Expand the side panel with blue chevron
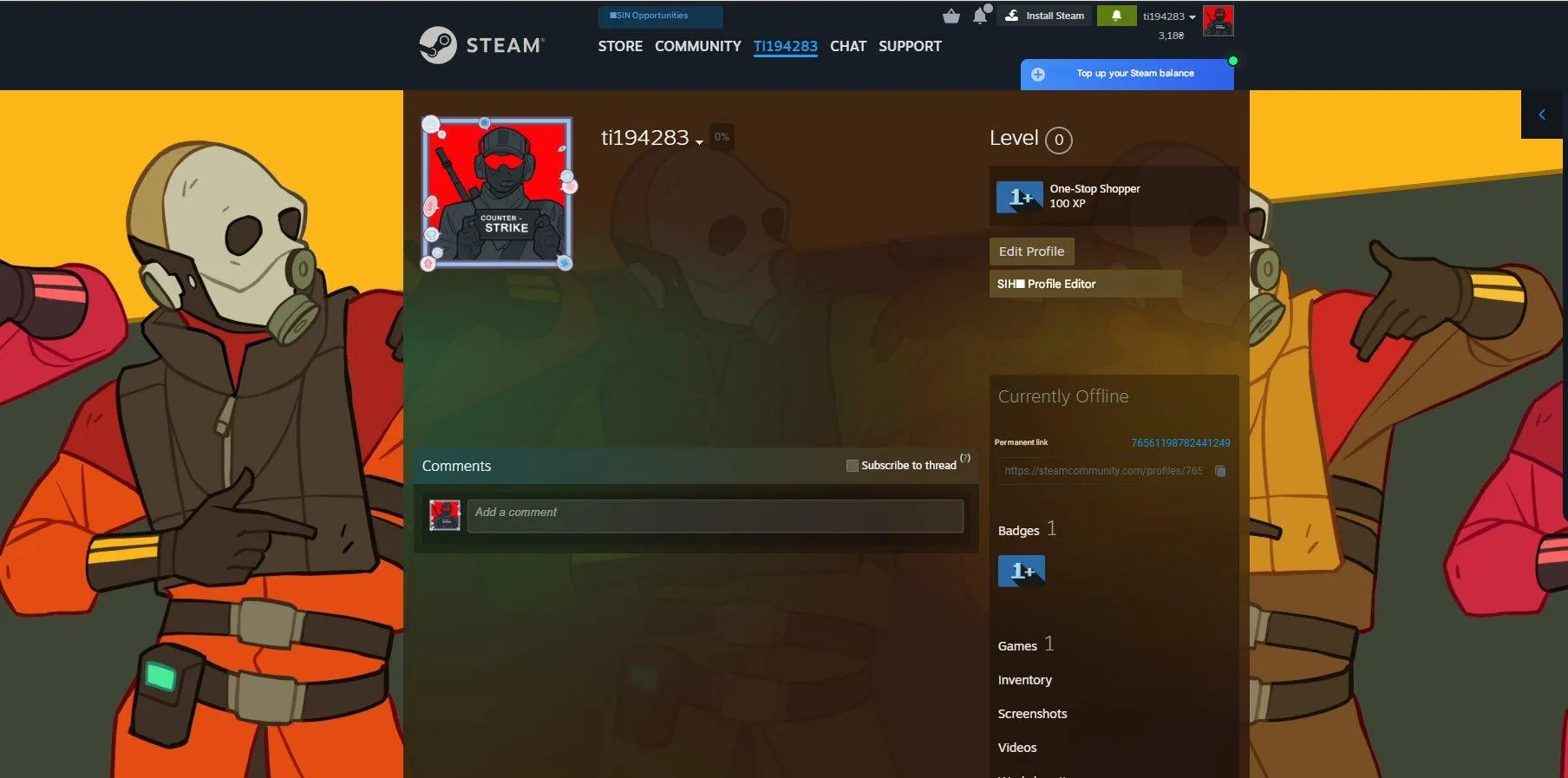The image size is (1568, 778). pyautogui.click(x=1541, y=114)
